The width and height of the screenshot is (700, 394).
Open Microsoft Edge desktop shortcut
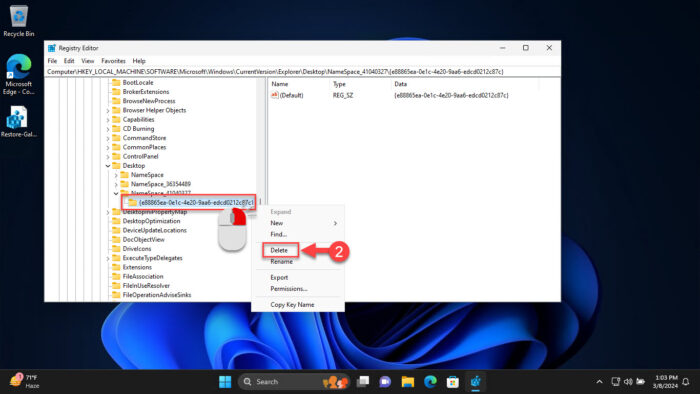[18, 74]
